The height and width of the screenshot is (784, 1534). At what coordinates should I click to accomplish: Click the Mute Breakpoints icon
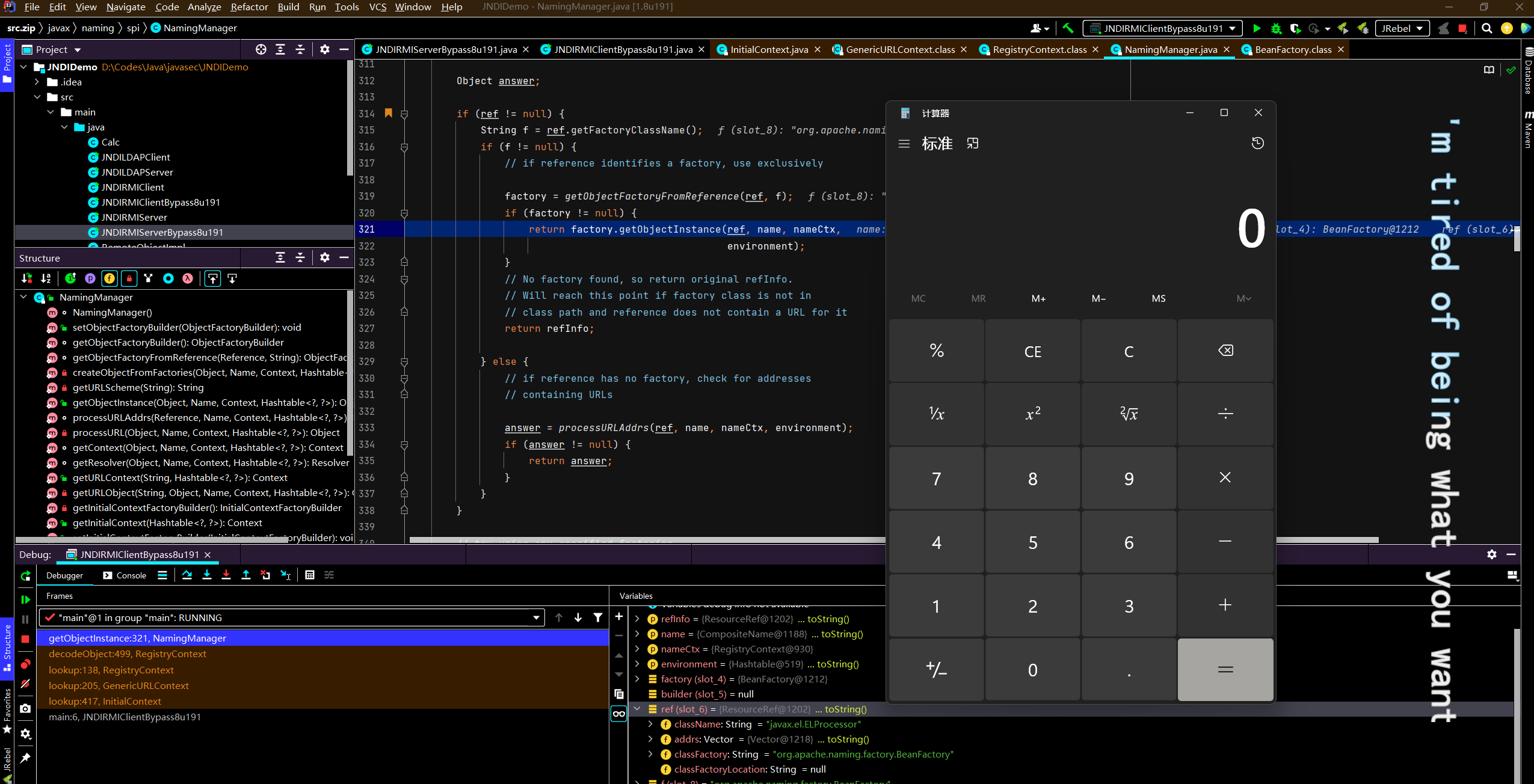click(25, 684)
